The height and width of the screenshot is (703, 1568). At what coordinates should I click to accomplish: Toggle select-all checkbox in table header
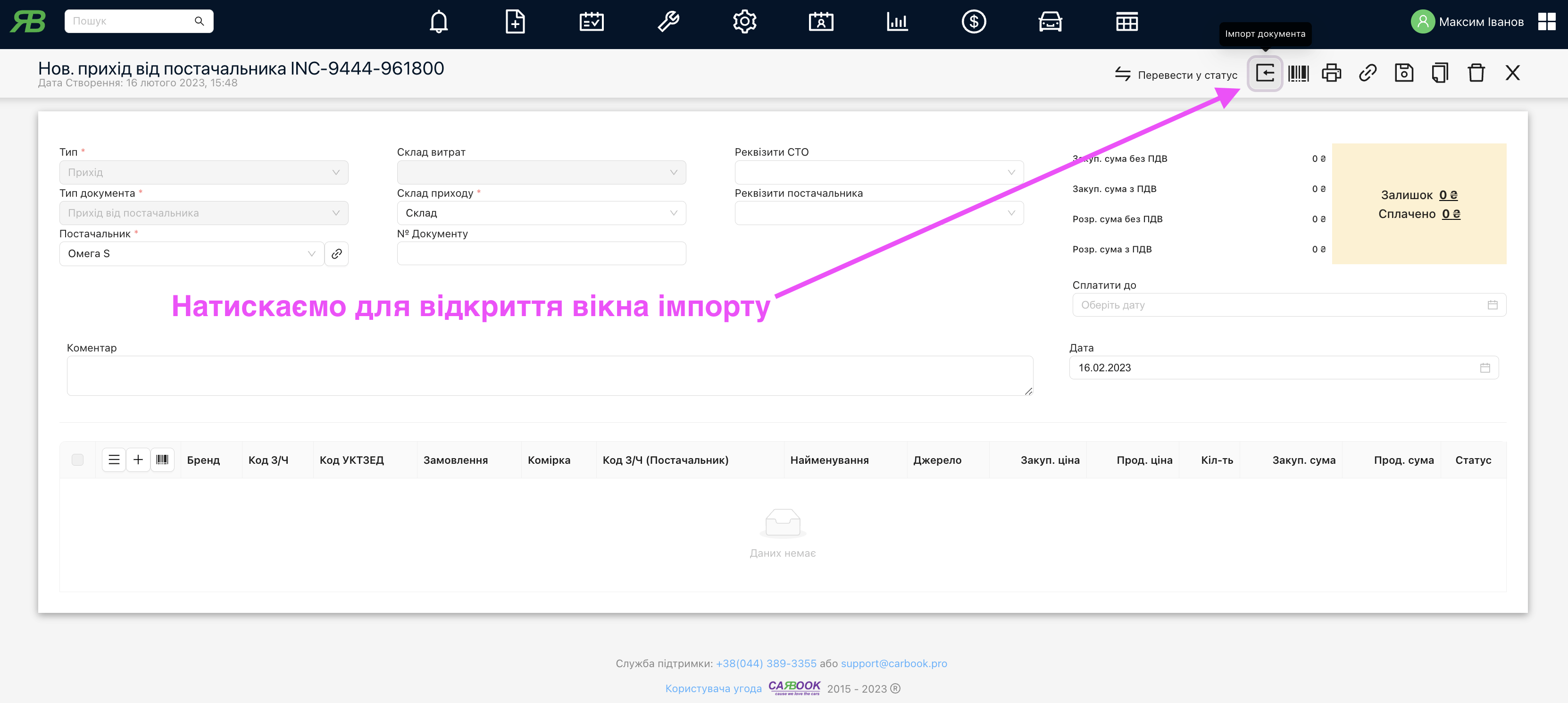(77, 460)
